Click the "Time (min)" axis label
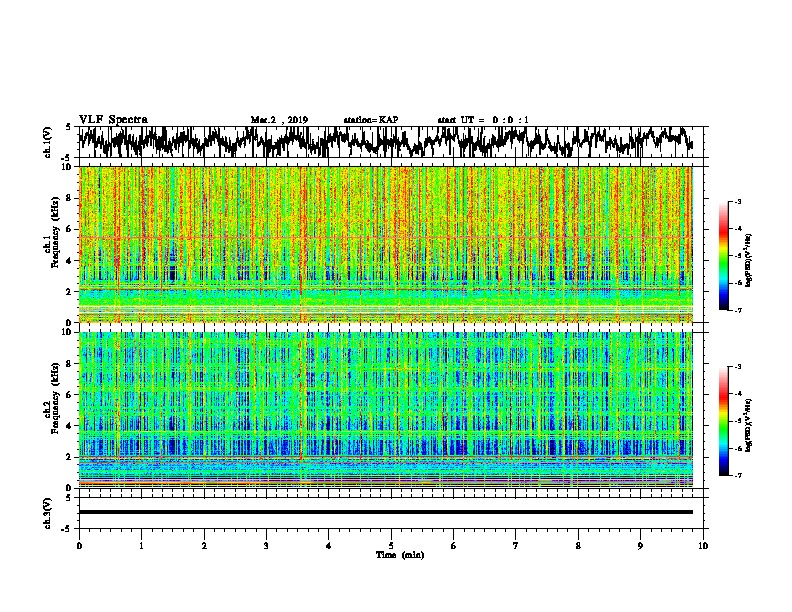 (x=400, y=555)
